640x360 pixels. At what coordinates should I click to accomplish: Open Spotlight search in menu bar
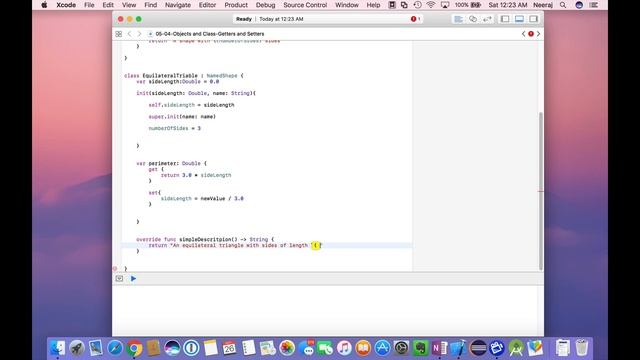tap(563, 5)
